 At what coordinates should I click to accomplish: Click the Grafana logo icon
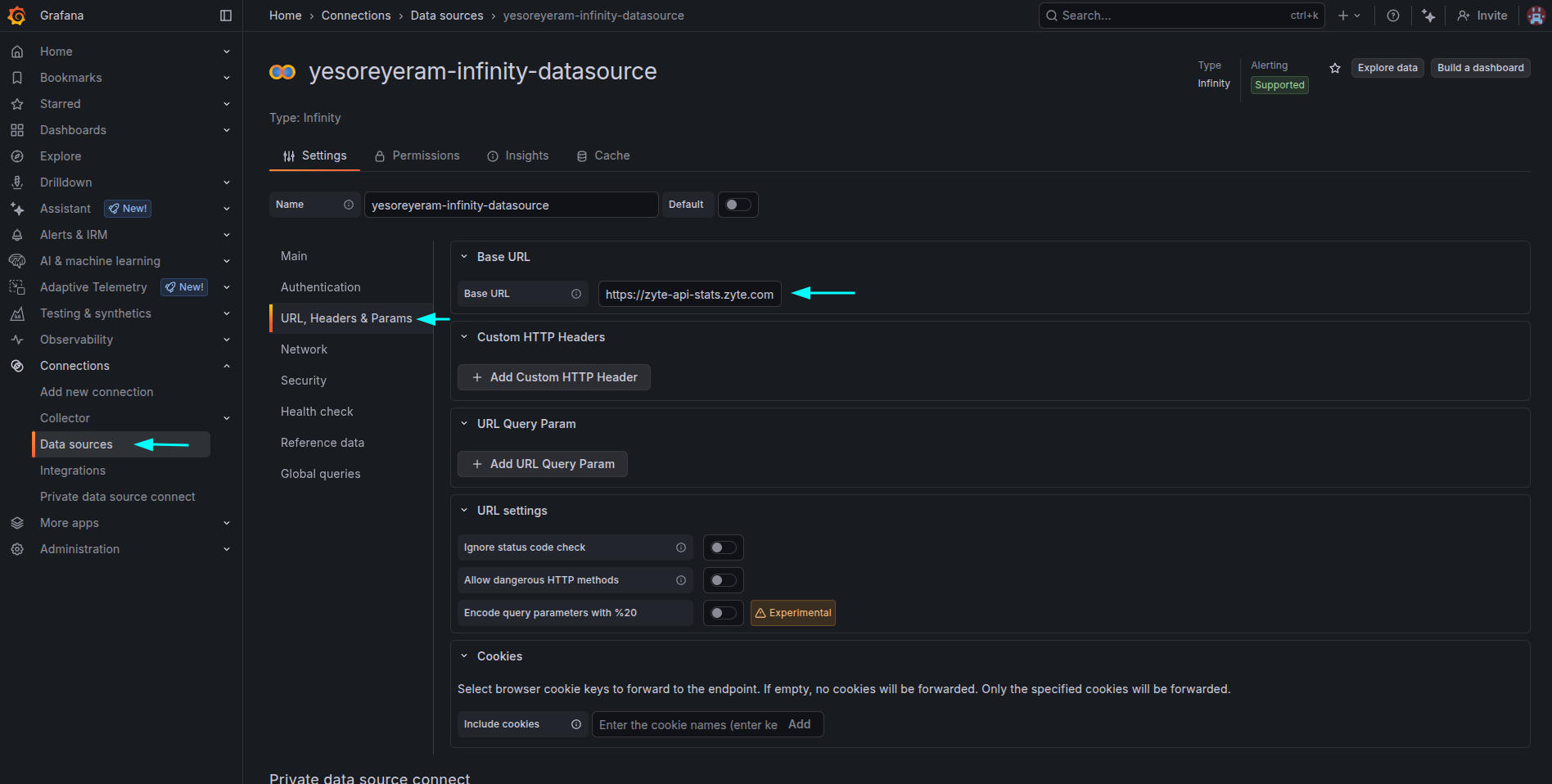pos(16,16)
